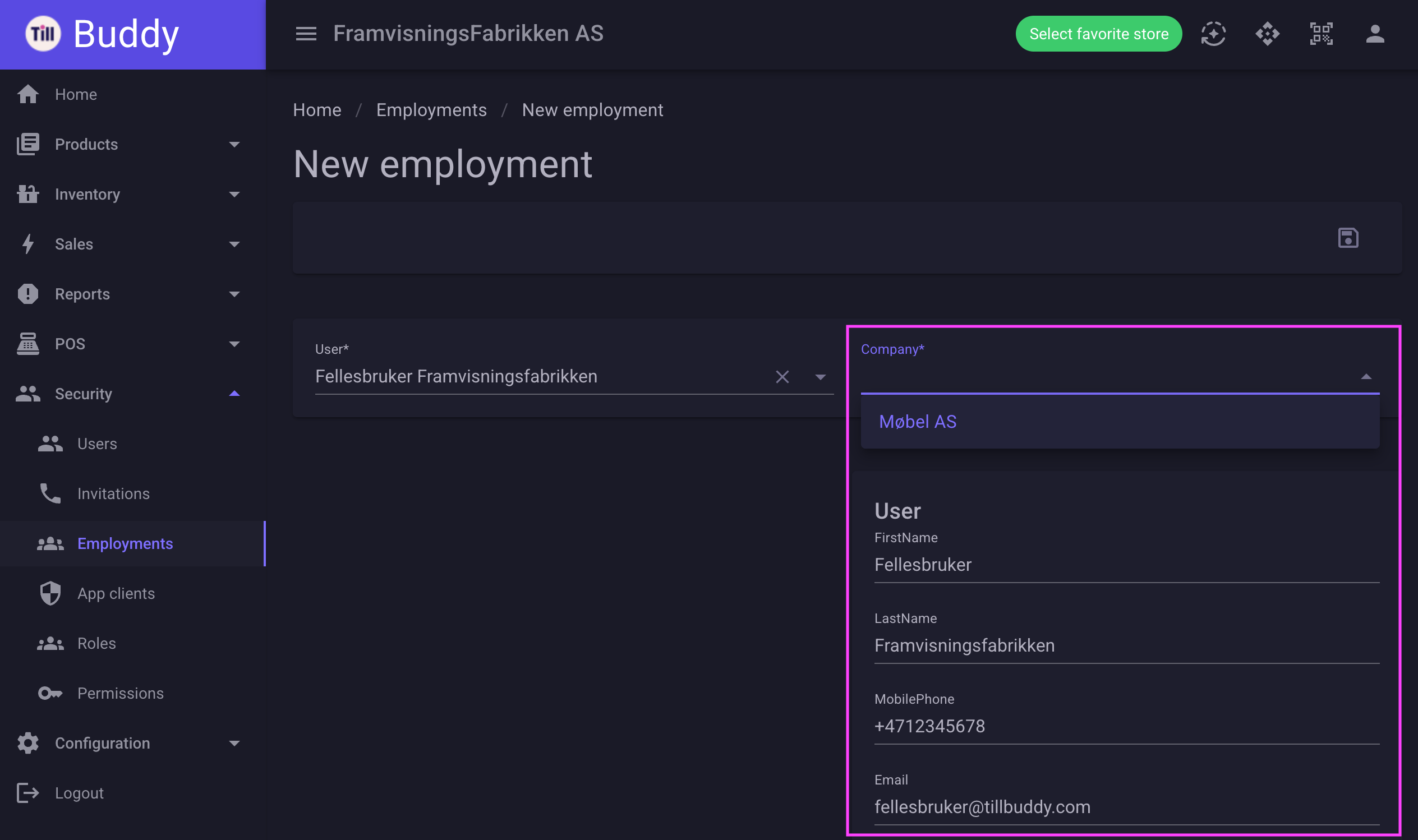Click Select favorite store button

coord(1098,34)
